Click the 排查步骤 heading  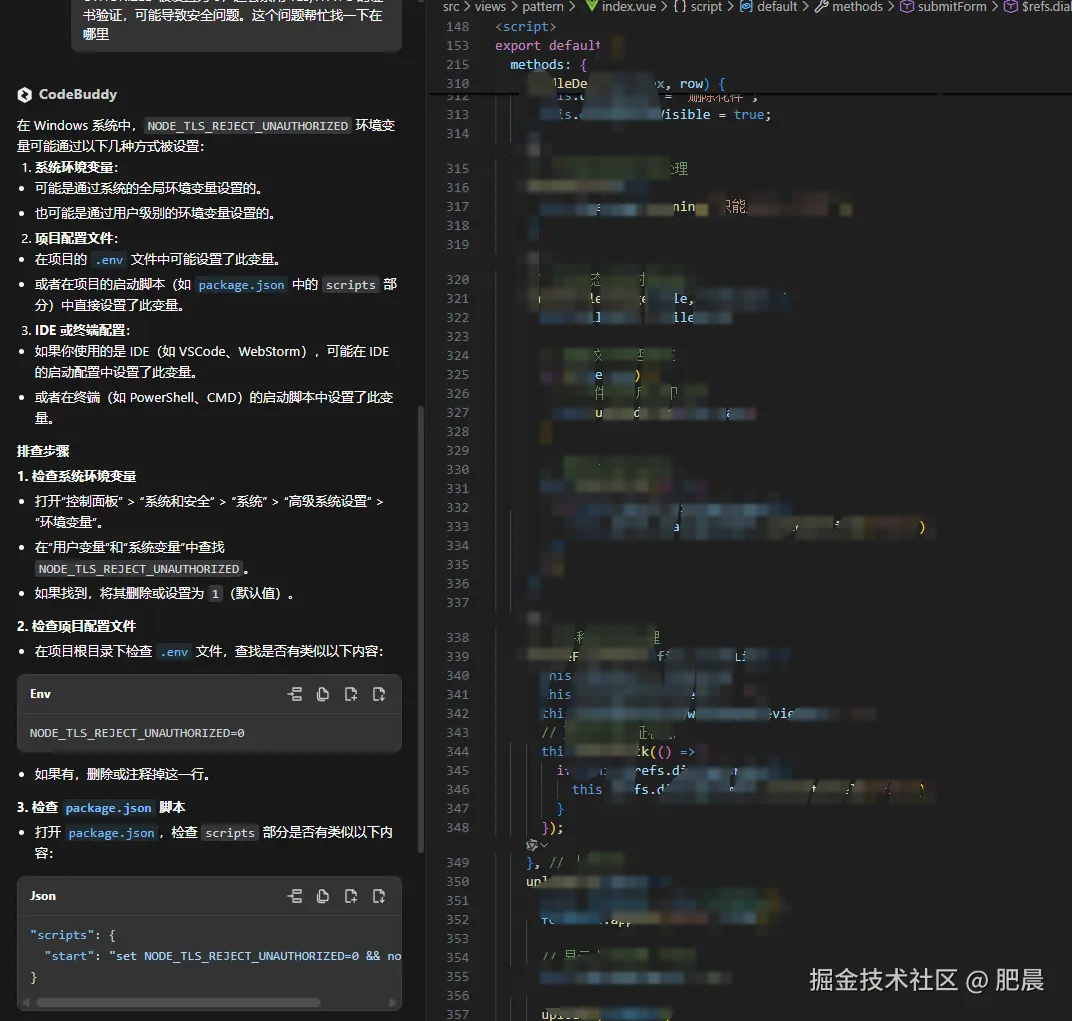pyautogui.click(x=43, y=451)
